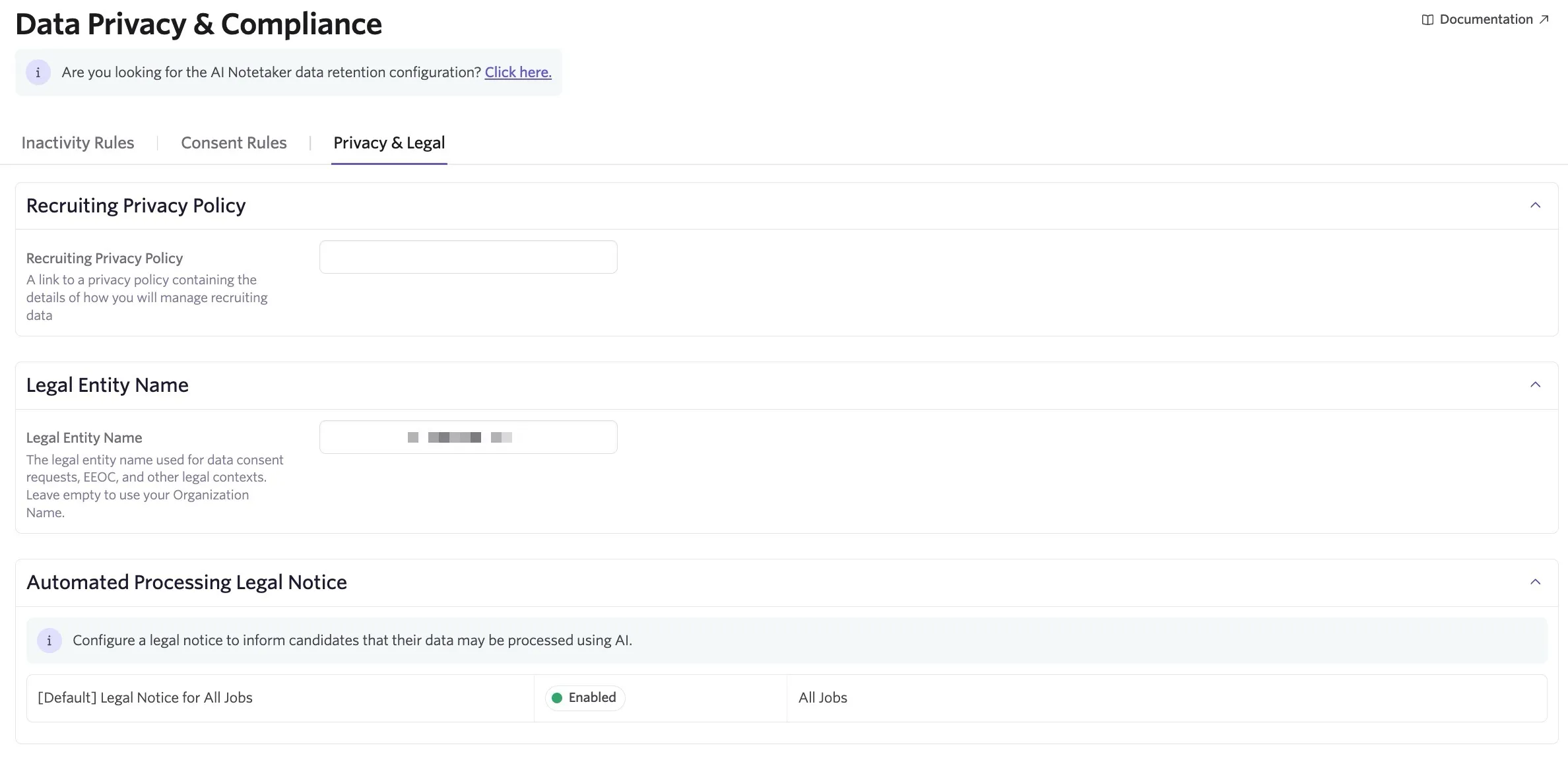Click the external arrow icon next to Documentation
Image resolution: width=1568 pixels, height=760 pixels.
[1544, 20]
